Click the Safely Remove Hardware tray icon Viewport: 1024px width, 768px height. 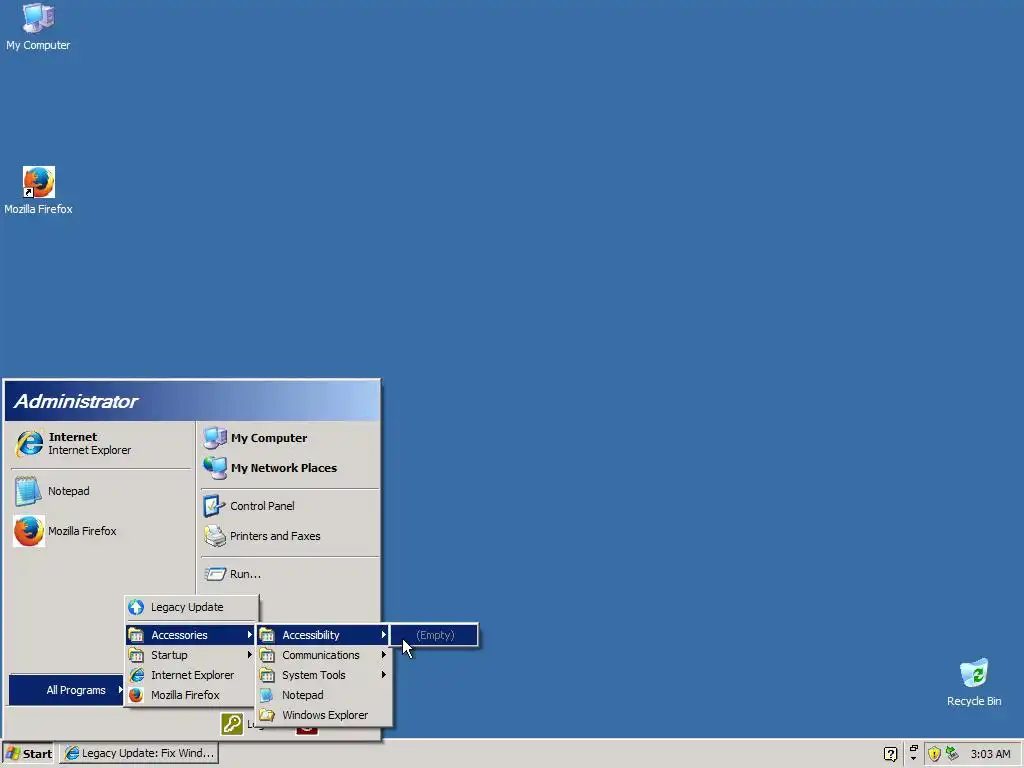952,754
